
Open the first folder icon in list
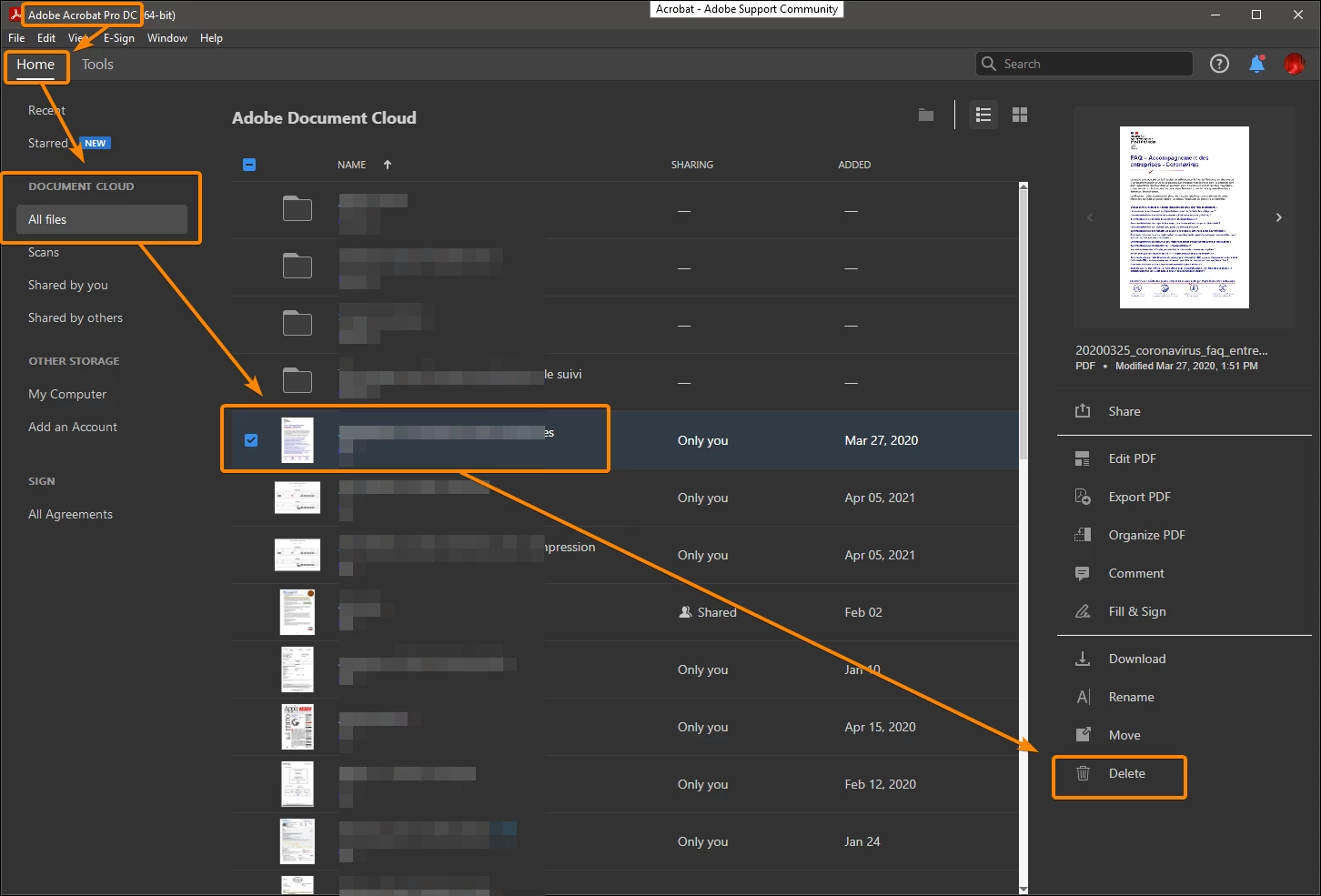(x=297, y=209)
